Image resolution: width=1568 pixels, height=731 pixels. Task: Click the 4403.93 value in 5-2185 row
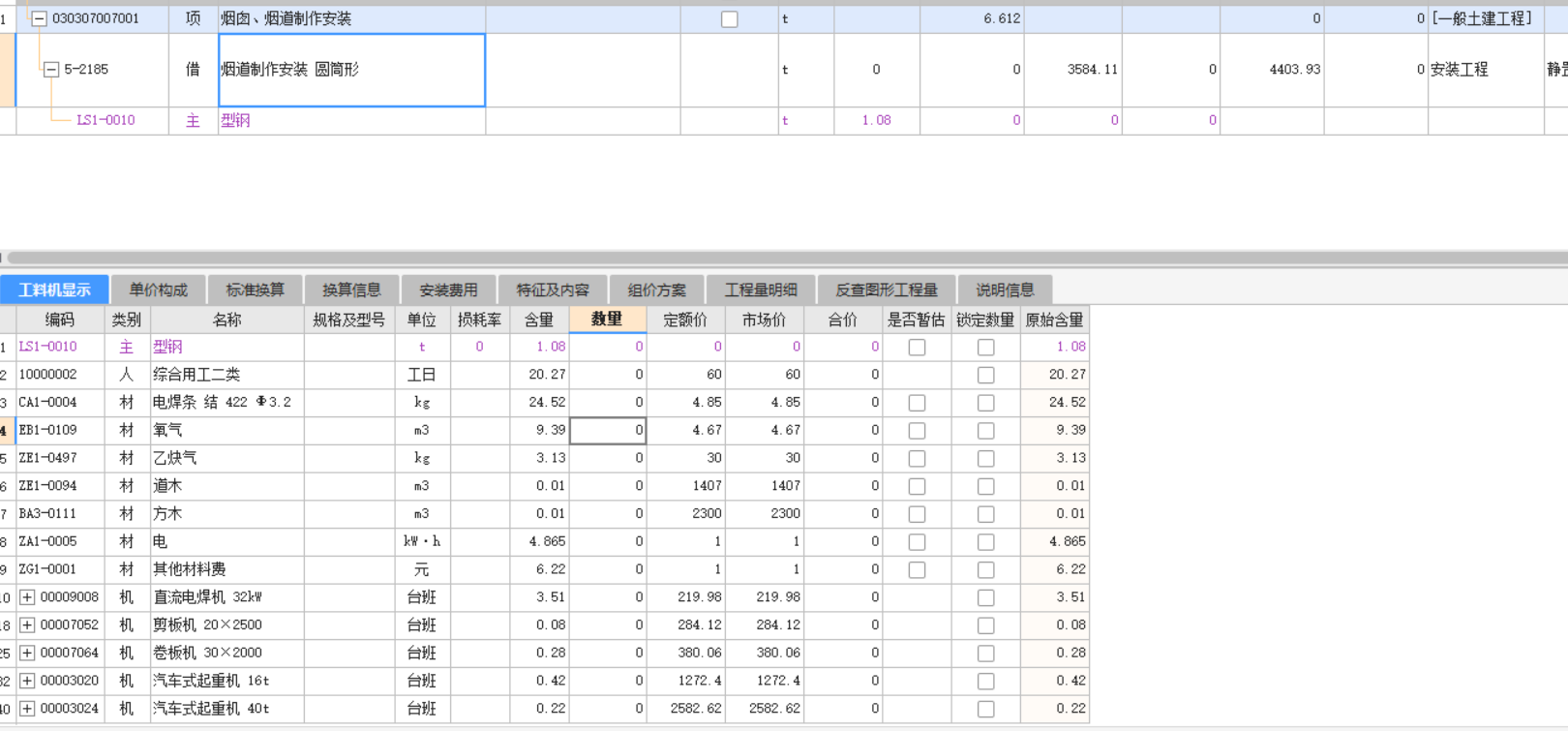(x=1272, y=70)
